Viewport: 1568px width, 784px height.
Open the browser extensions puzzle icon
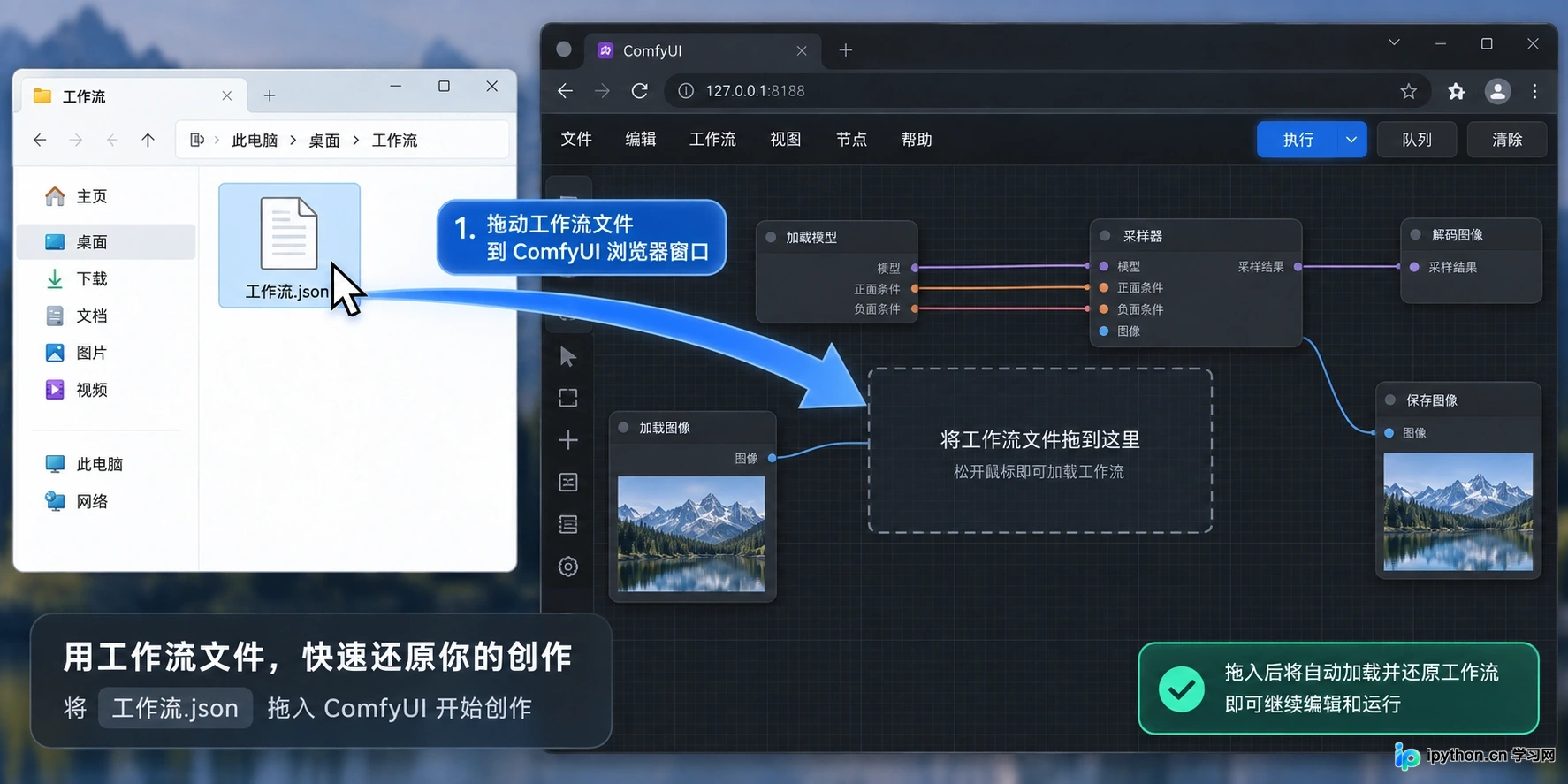tap(1456, 91)
